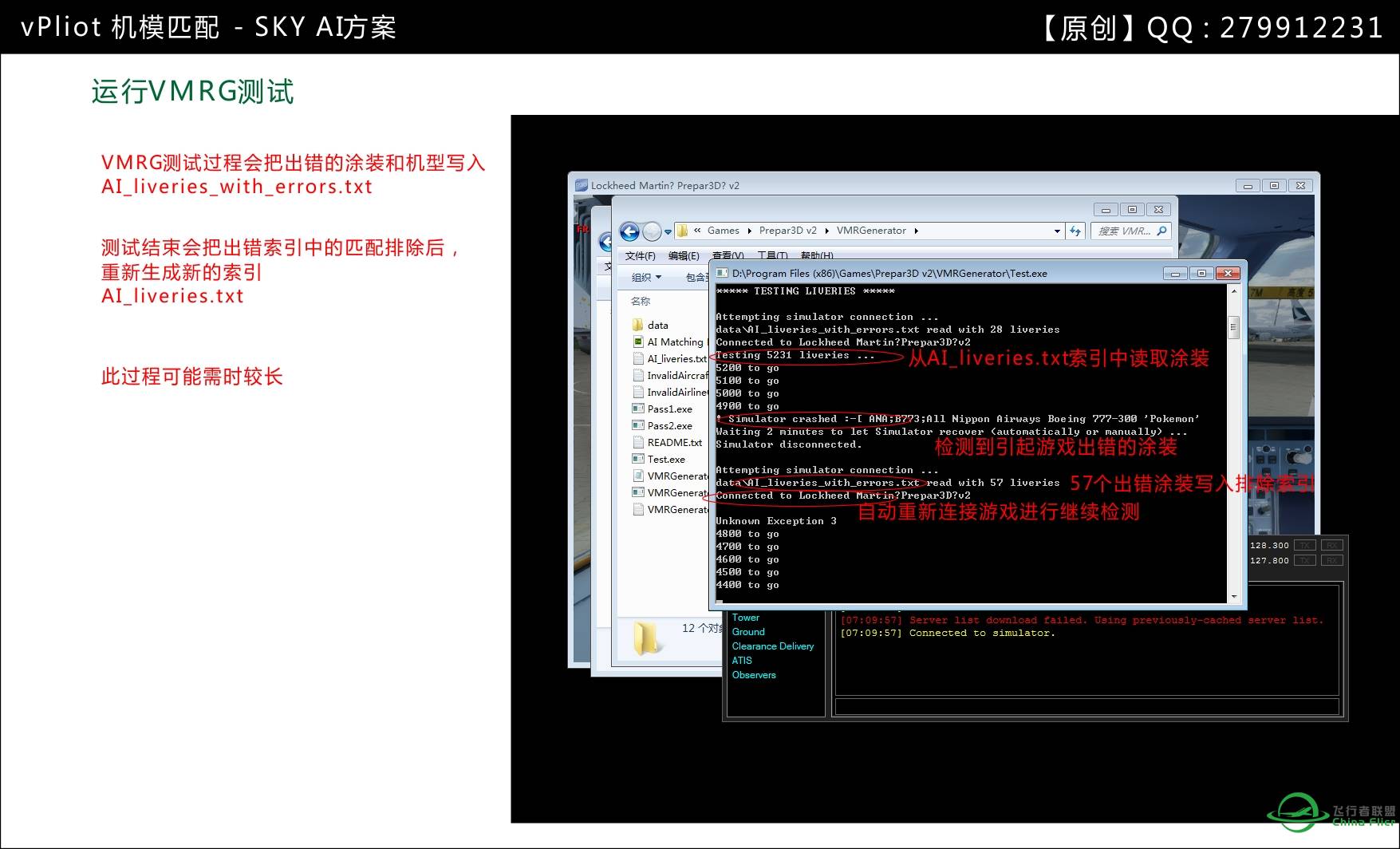Expand the arrow after the Games breadcrumb
Image resolution: width=1400 pixels, height=849 pixels.
coord(750,231)
